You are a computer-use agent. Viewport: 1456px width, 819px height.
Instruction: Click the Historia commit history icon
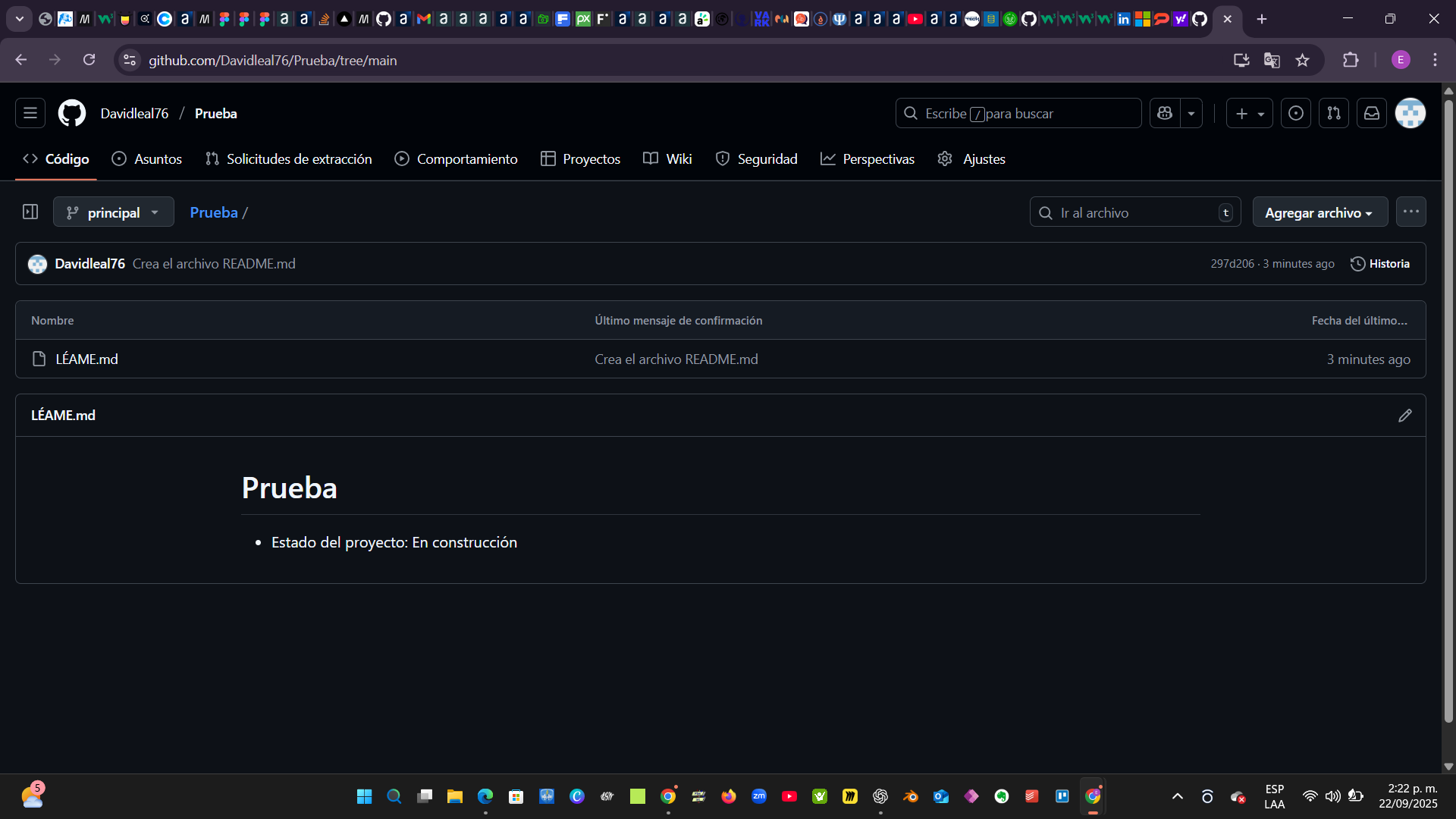(1380, 264)
